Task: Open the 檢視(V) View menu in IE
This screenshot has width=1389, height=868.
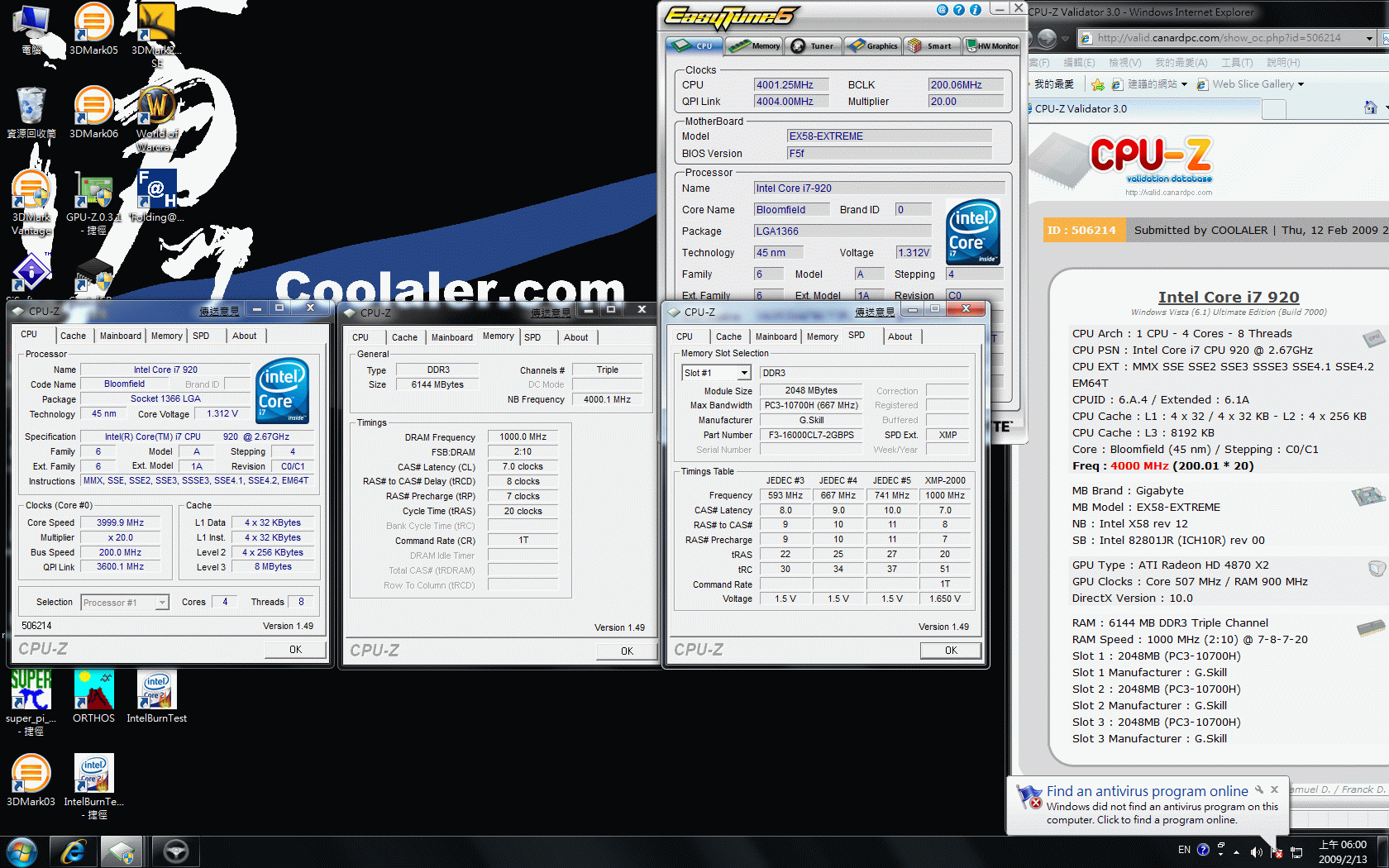Action: pos(1124,63)
